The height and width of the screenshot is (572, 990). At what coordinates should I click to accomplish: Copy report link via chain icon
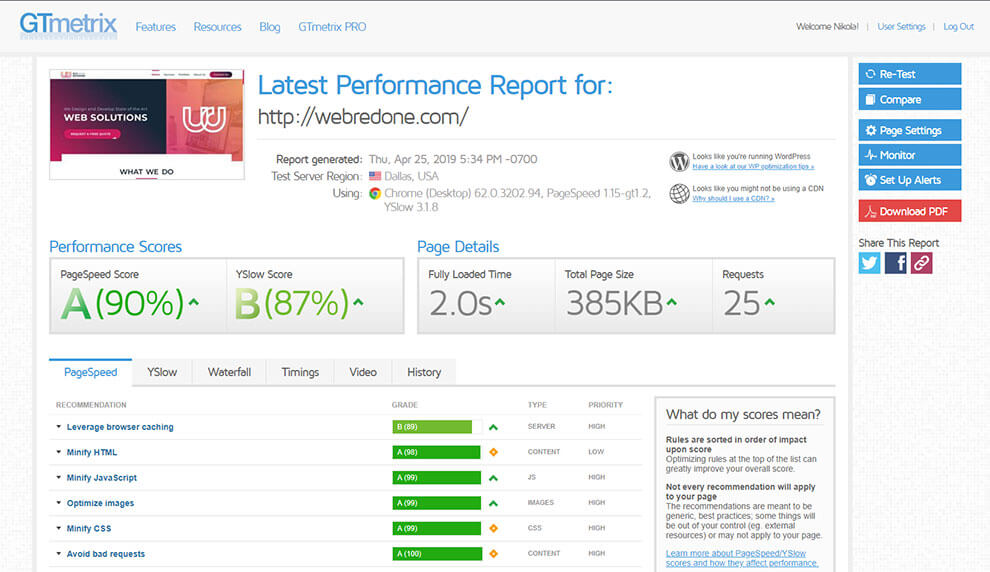point(921,263)
